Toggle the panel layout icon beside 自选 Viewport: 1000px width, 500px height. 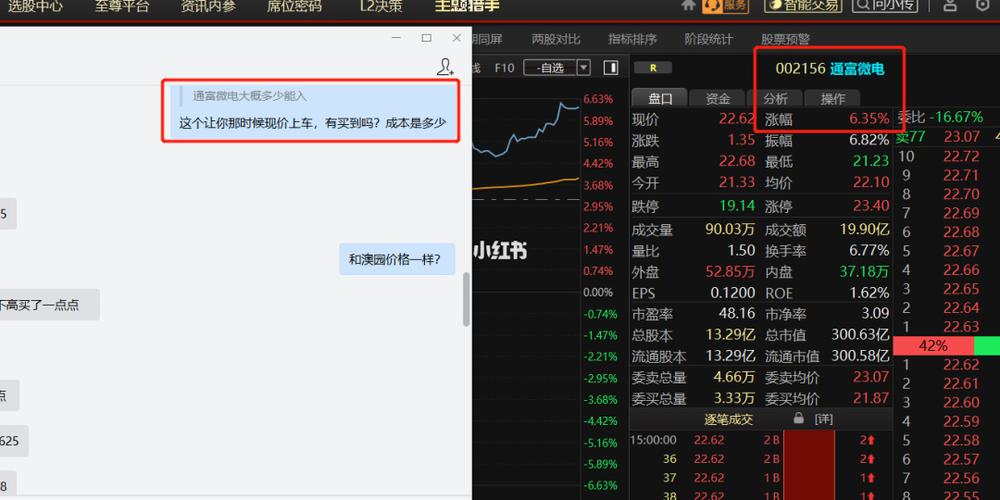[611, 68]
